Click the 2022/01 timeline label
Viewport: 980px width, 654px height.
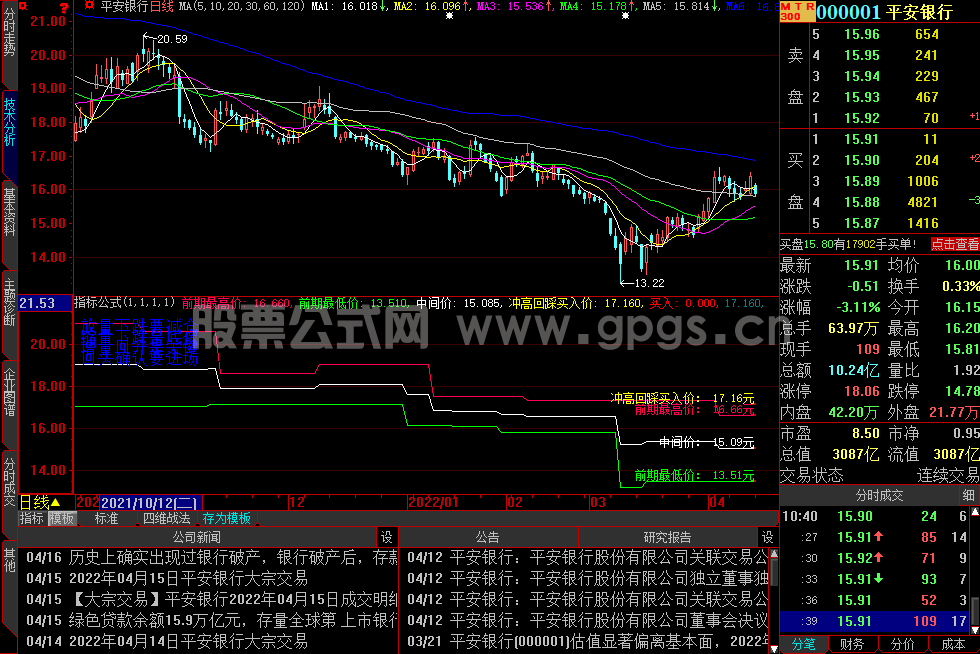pyautogui.click(x=433, y=502)
